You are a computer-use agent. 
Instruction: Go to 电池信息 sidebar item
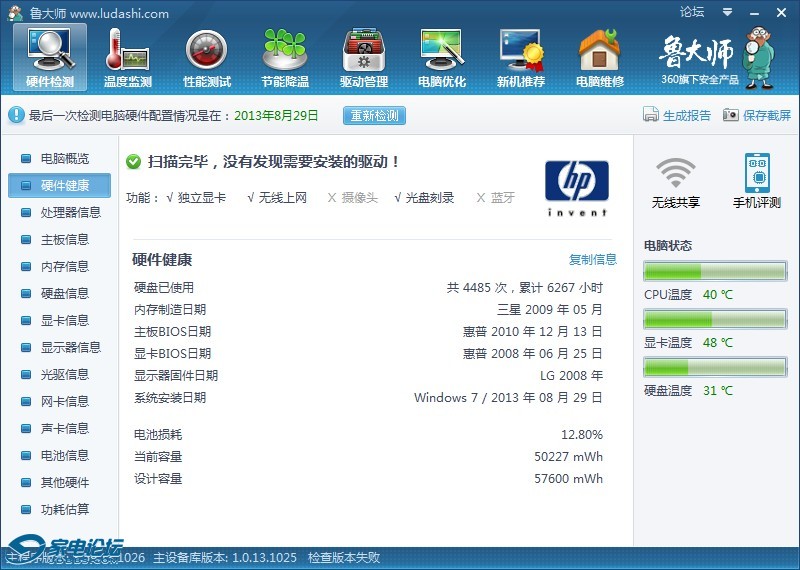tap(64, 455)
